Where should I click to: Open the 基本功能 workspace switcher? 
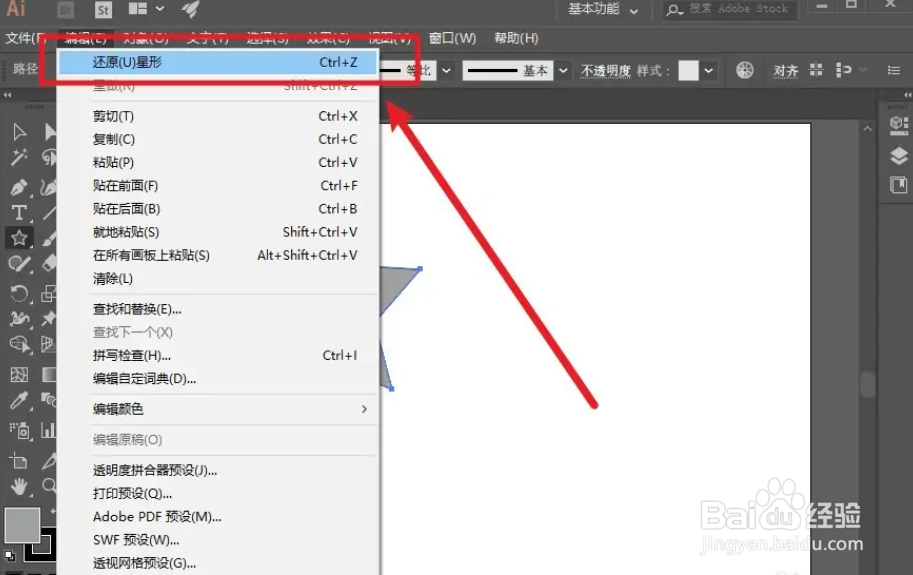(x=603, y=9)
